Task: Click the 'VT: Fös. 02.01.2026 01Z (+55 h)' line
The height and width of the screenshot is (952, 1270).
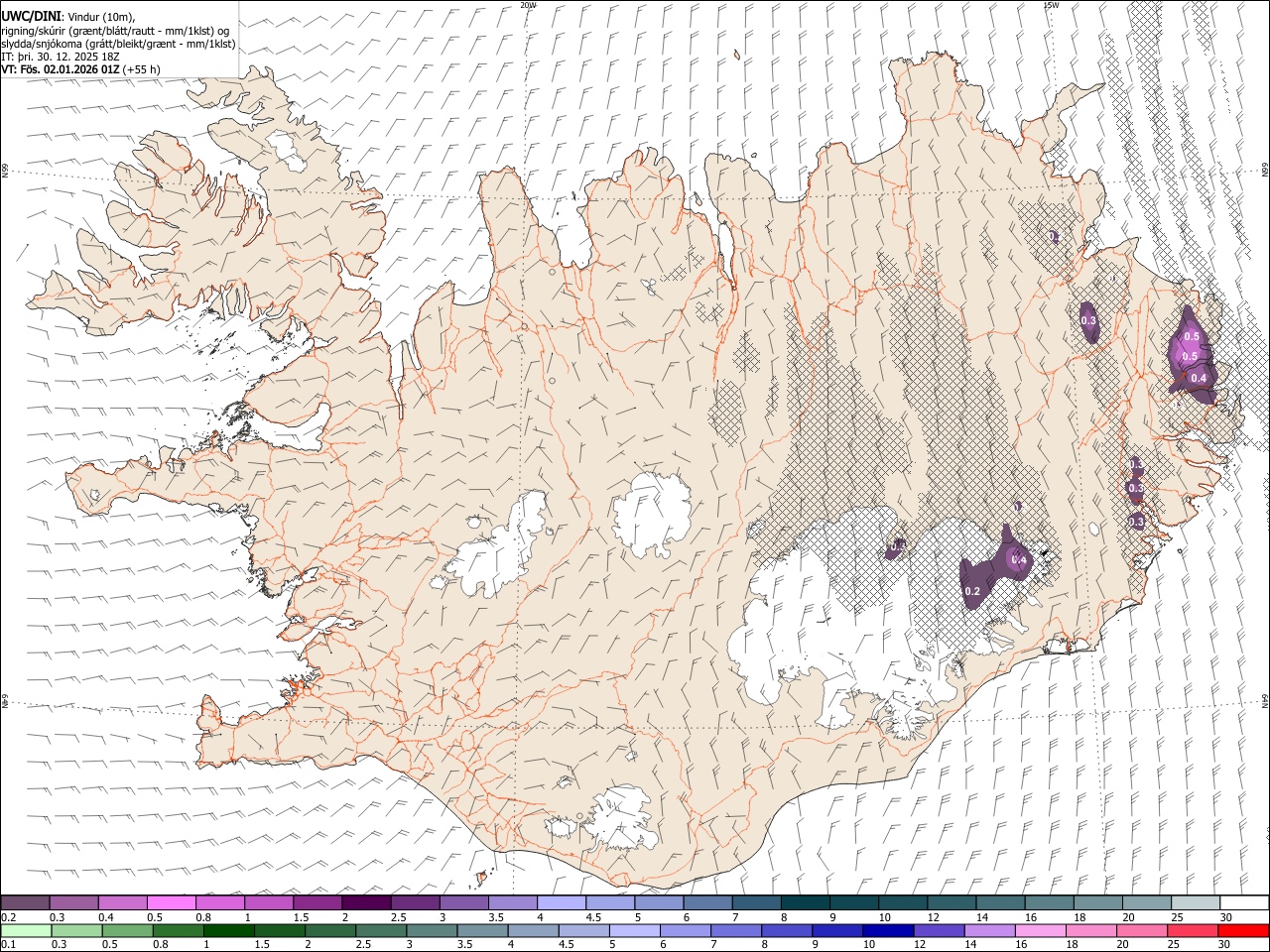Action: click(x=81, y=69)
